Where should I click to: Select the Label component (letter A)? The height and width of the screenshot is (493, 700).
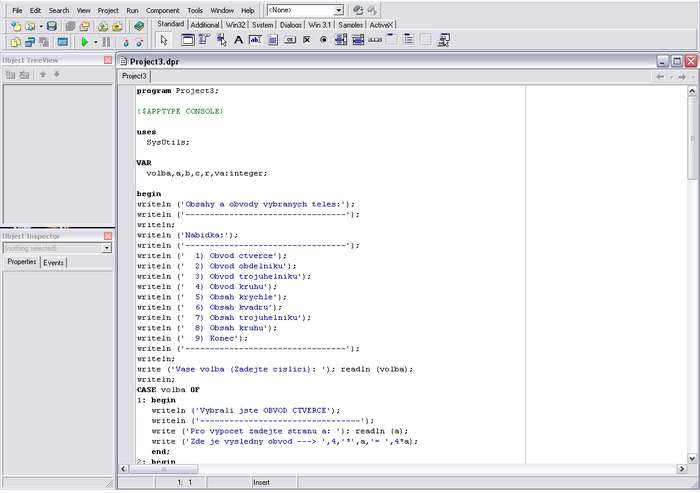pyautogui.click(x=238, y=40)
